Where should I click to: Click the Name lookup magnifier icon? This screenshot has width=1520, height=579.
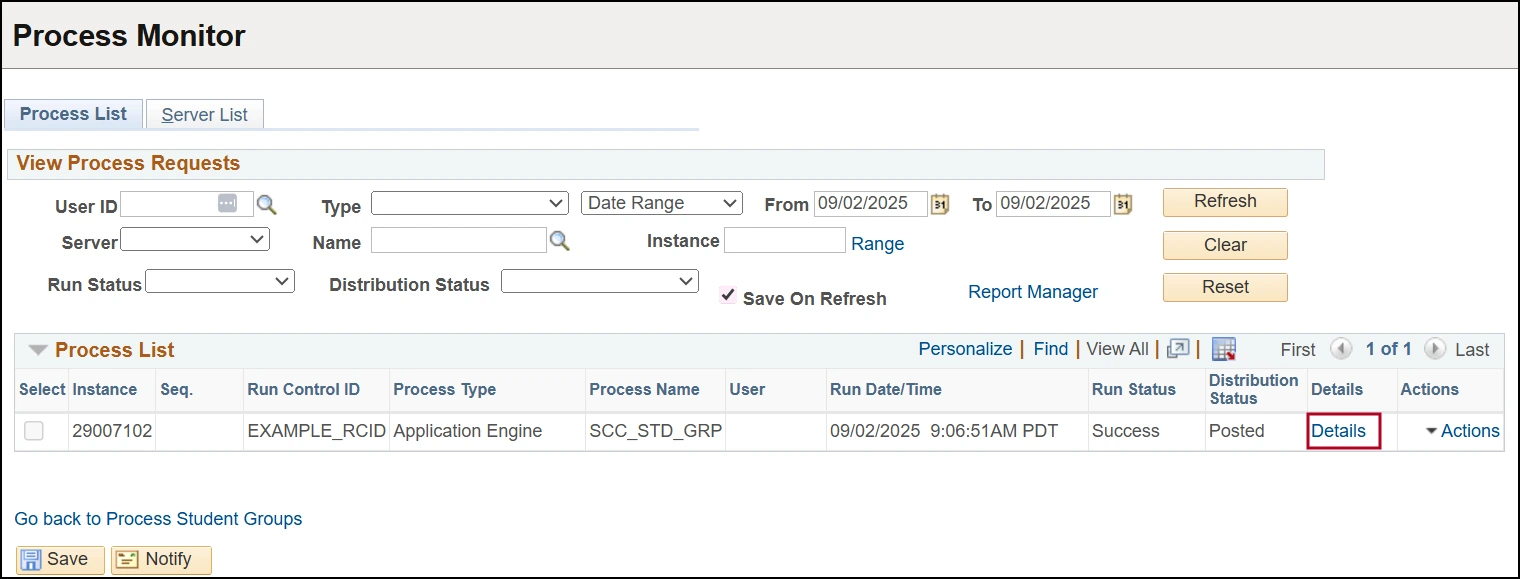coord(560,241)
